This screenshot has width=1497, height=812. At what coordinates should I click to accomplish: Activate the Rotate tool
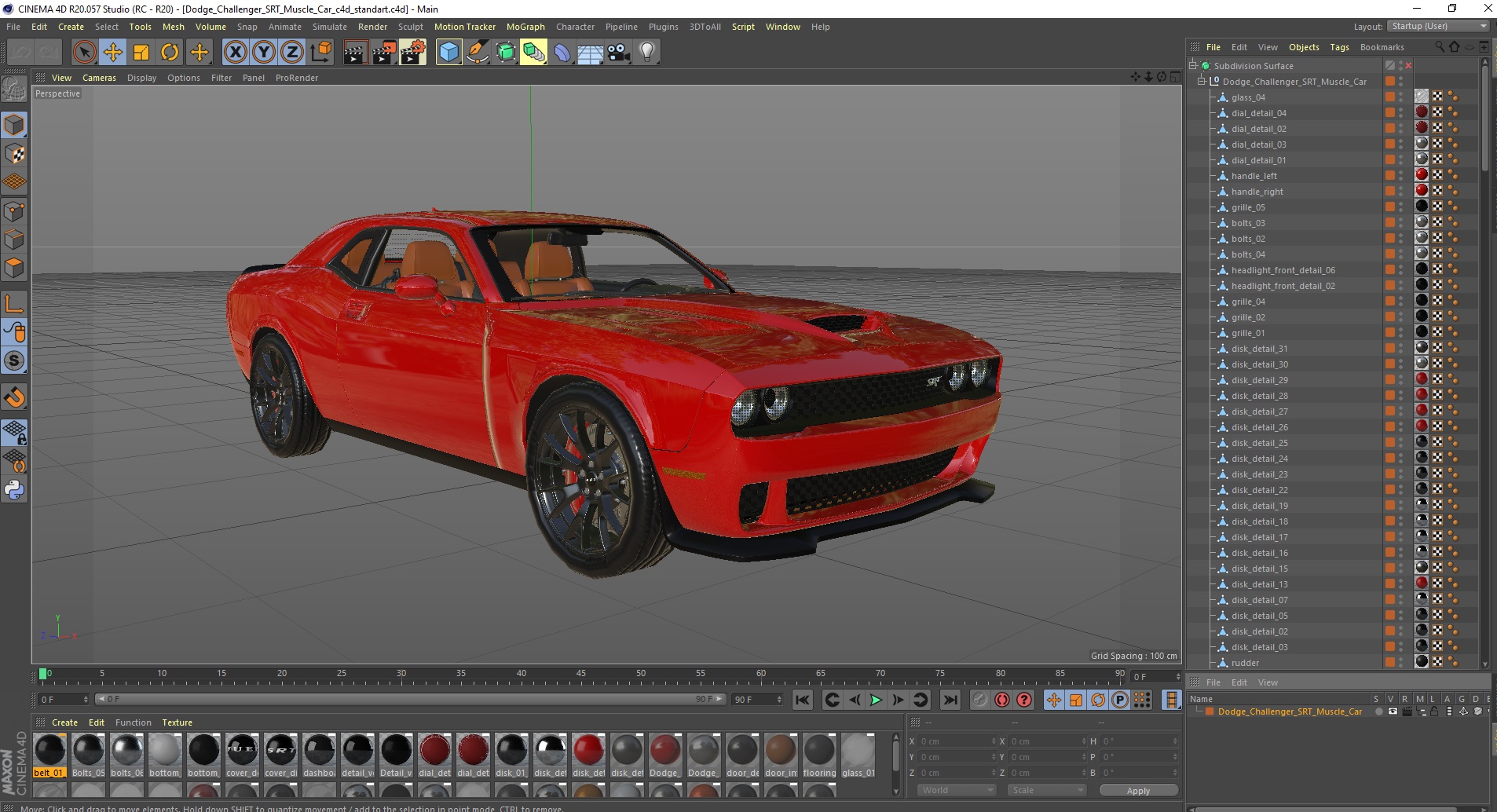click(x=170, y=53)
